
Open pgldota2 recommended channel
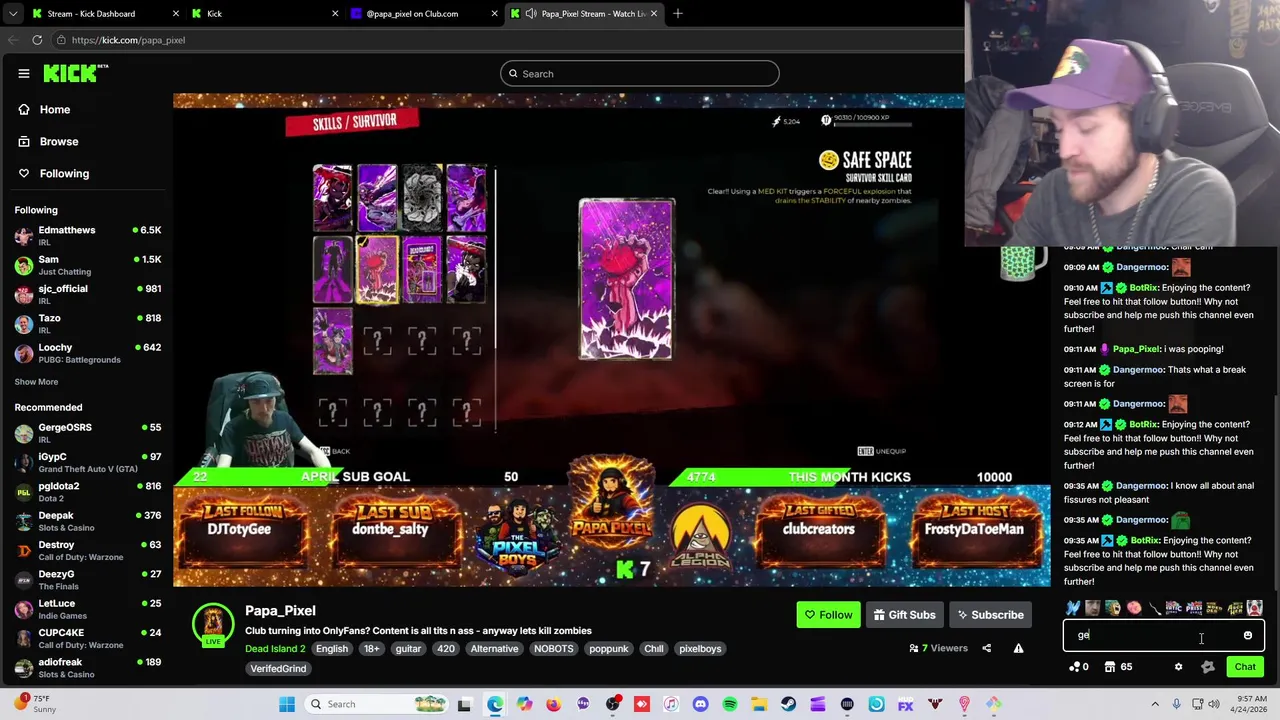88,492
